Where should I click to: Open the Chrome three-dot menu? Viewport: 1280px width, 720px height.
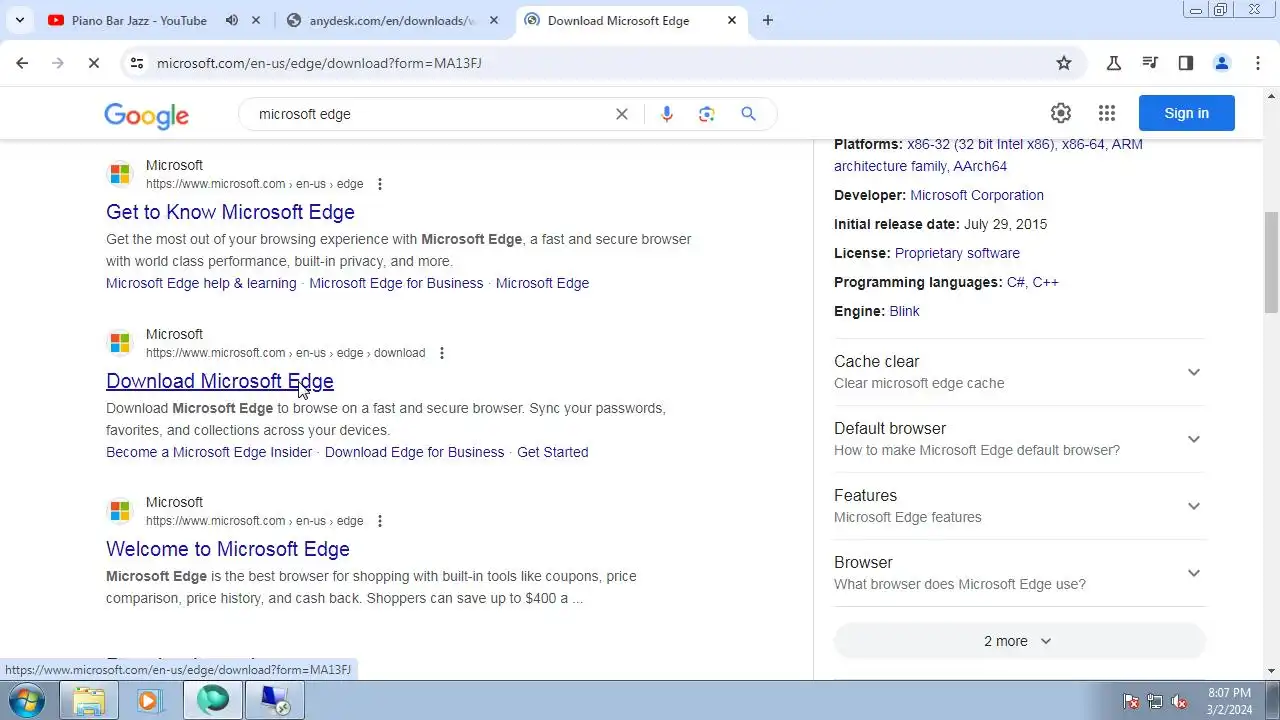(x=1258, y=63)
